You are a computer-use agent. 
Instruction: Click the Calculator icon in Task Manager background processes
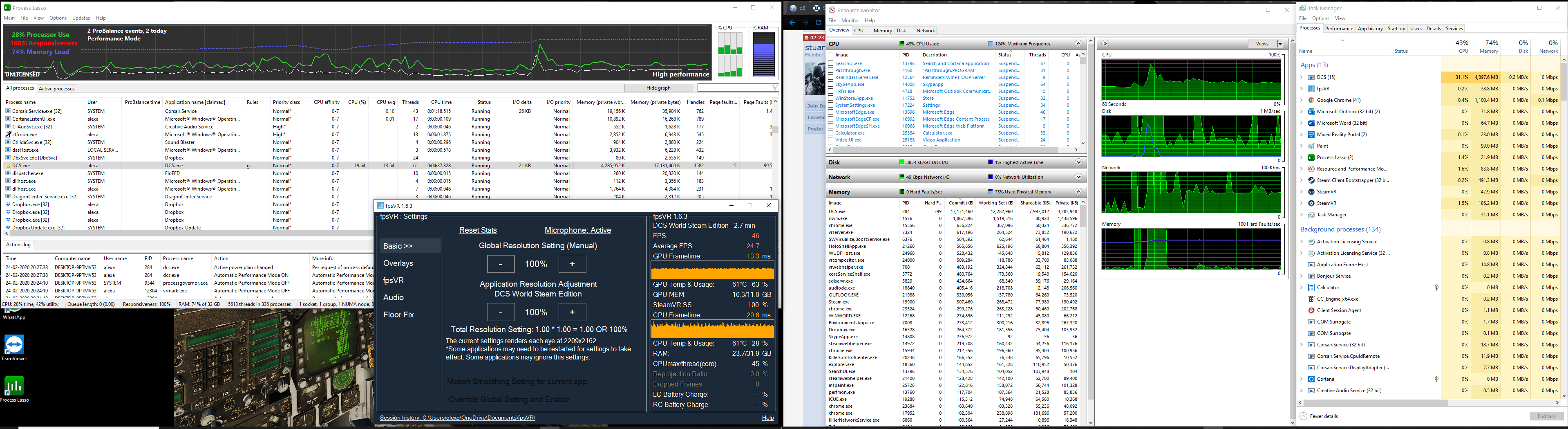pyautogui.click(x=1311, y=287)
